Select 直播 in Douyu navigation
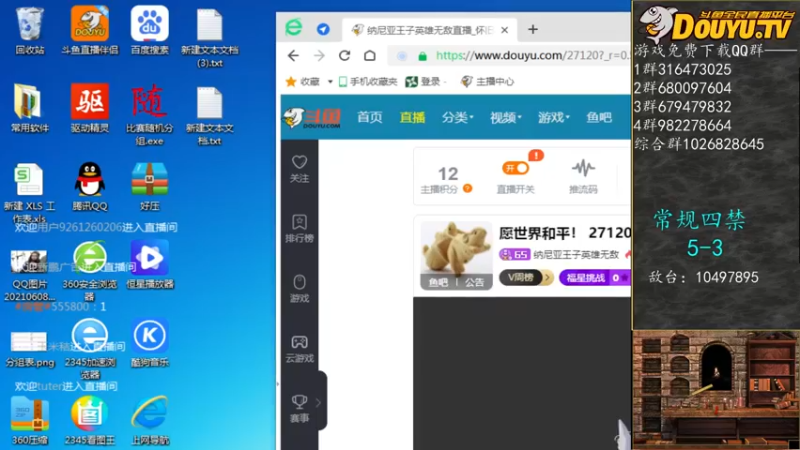Screen dimensions: 800x450 pyautogui.click(x=412, y=117)
